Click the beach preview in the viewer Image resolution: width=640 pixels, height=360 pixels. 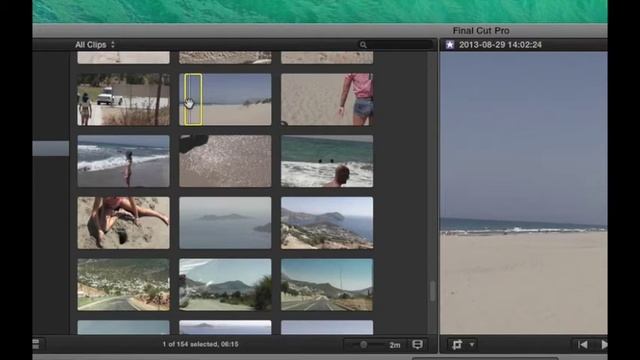click(524, 193)
